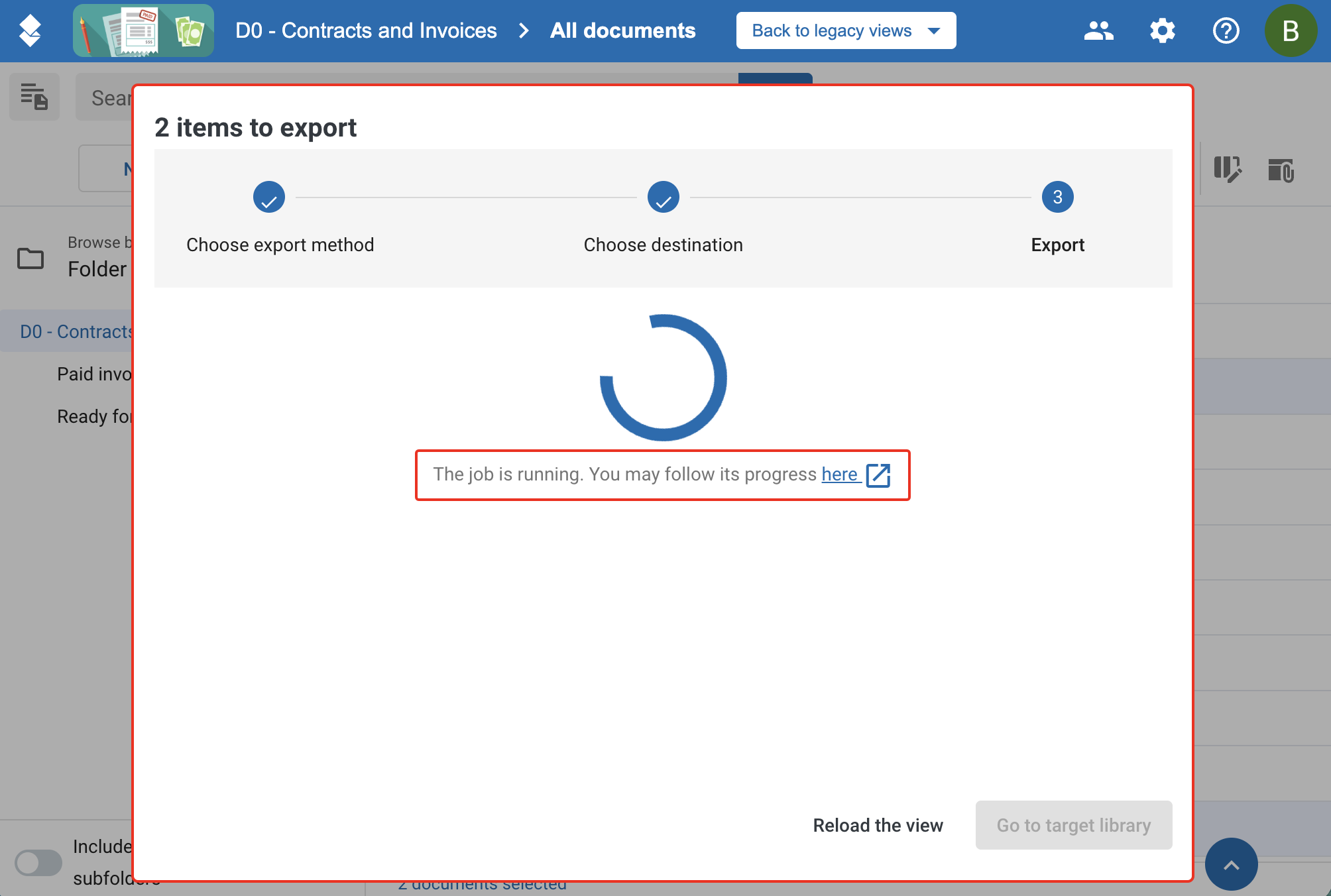The image size is (1331, 896).
Task: Click the Folder browse icon
Action: click(30, 258)
